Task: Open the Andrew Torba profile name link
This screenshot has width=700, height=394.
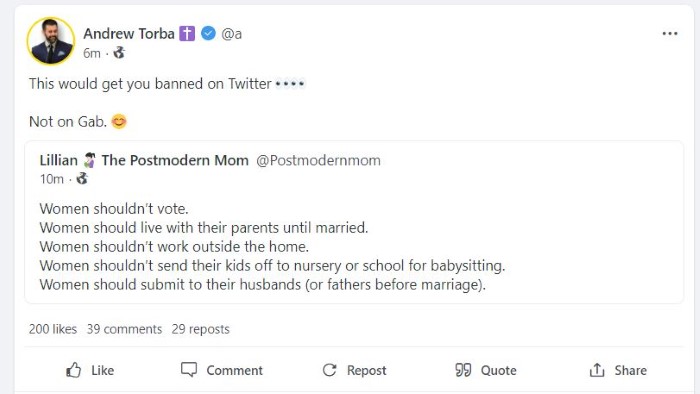Action: pos(129,33)
